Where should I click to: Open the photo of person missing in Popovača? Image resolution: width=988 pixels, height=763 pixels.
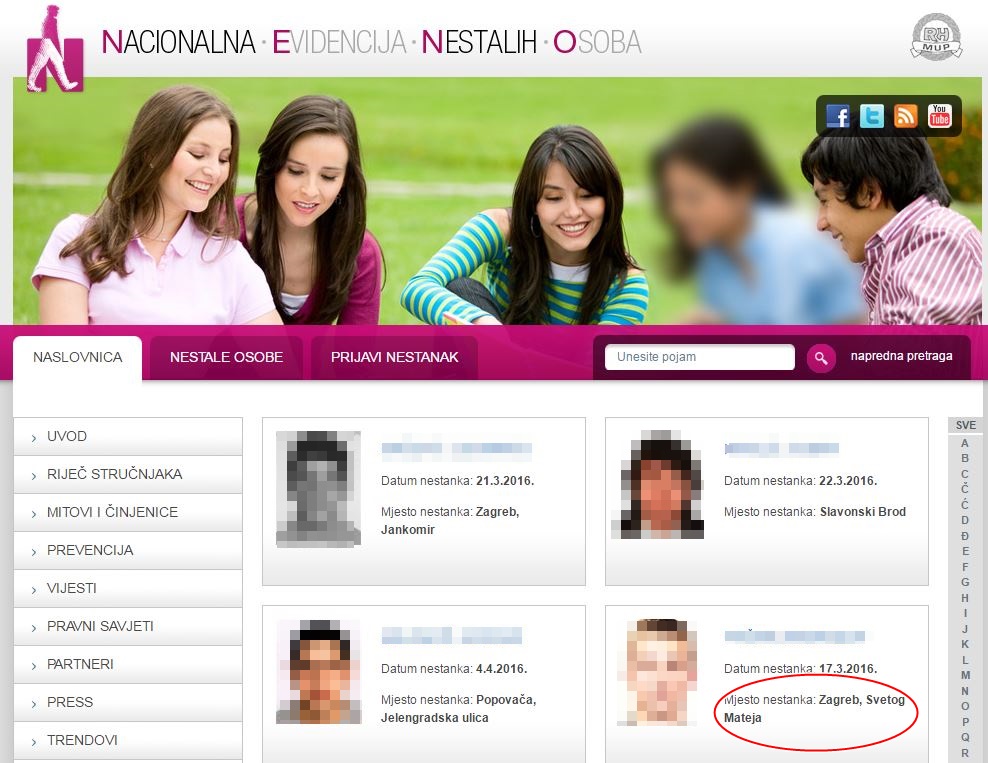pyautogui.click(x=318, y=671)
